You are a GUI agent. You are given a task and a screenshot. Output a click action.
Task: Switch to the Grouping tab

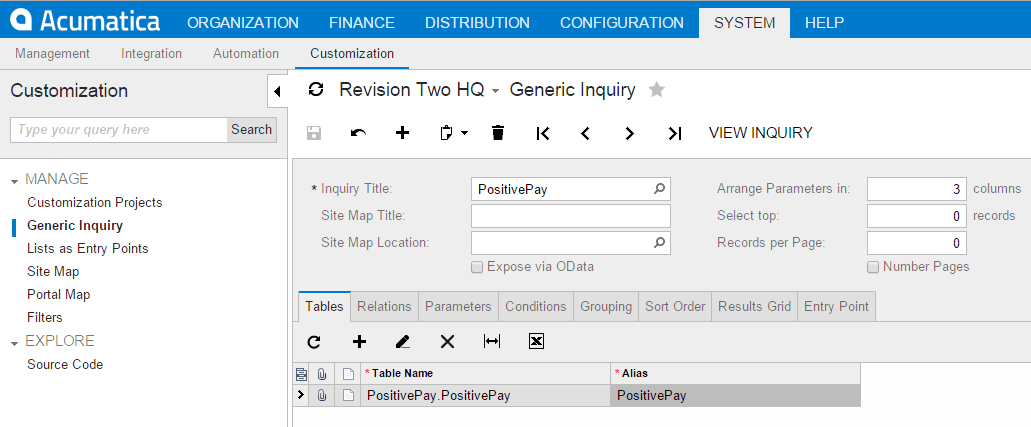pos(606,307)
